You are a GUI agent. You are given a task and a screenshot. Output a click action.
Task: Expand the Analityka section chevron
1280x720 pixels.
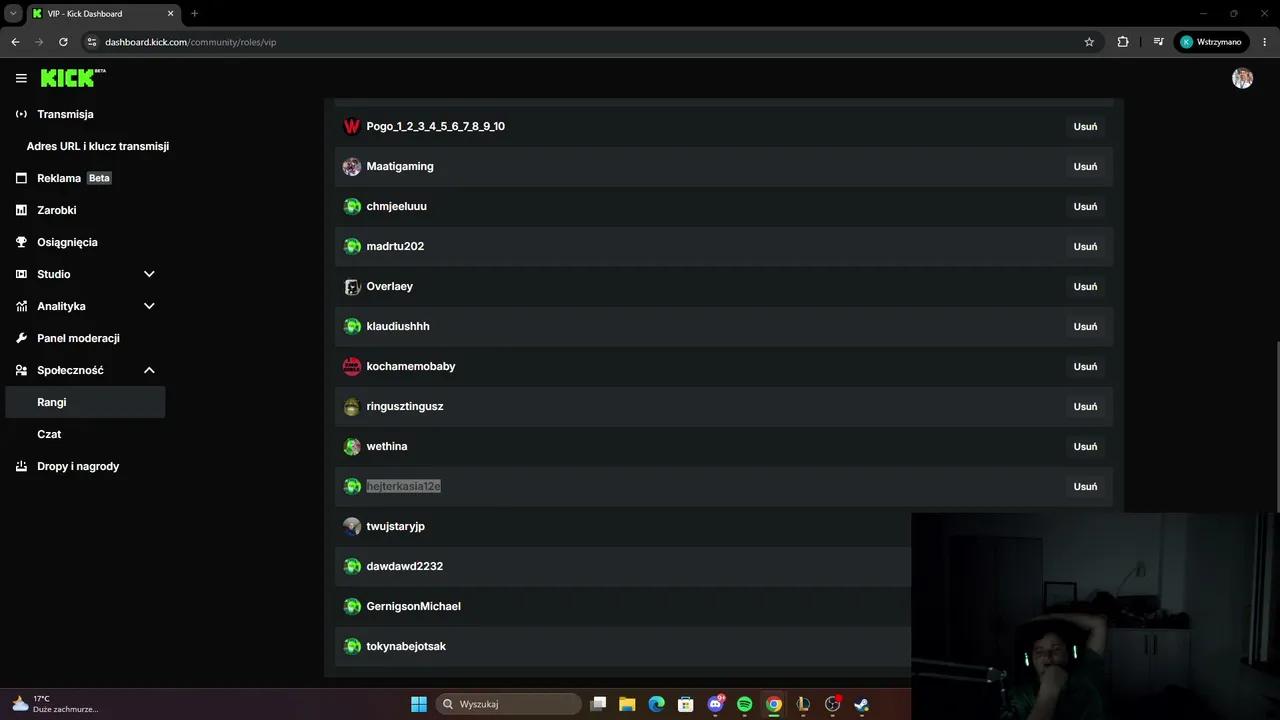coord(149,306)
